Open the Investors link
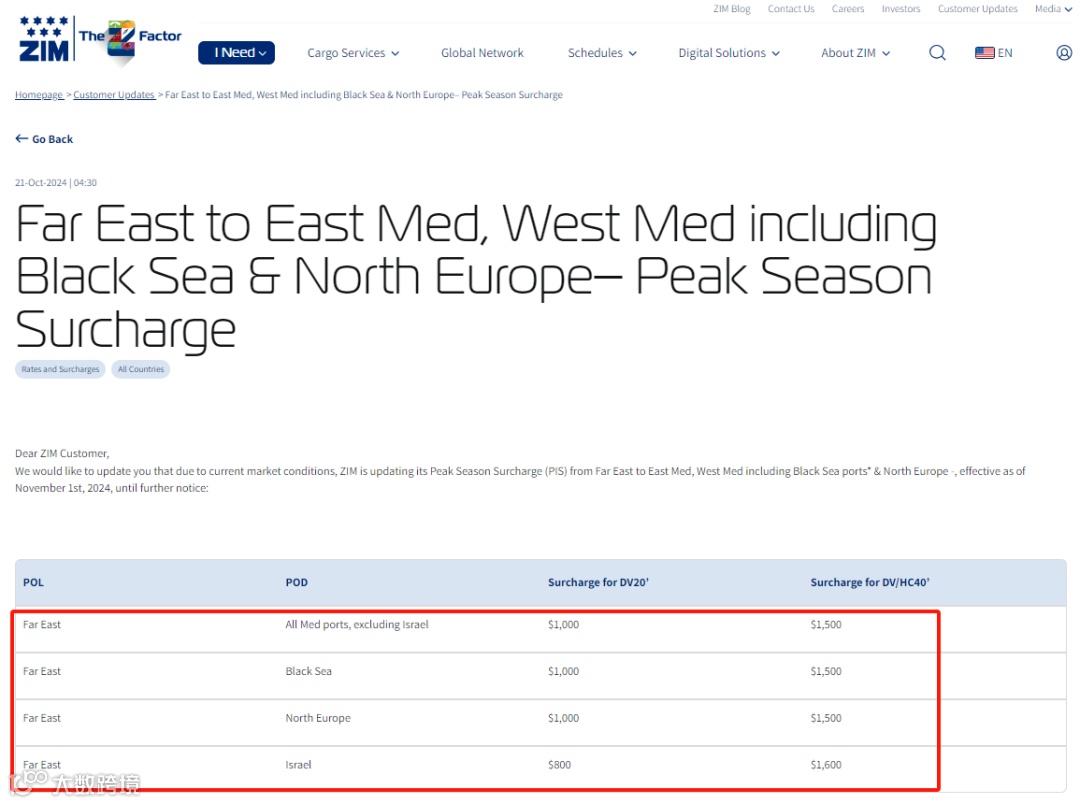Screen dimensions: 1080x804 [x=901, y=9]
